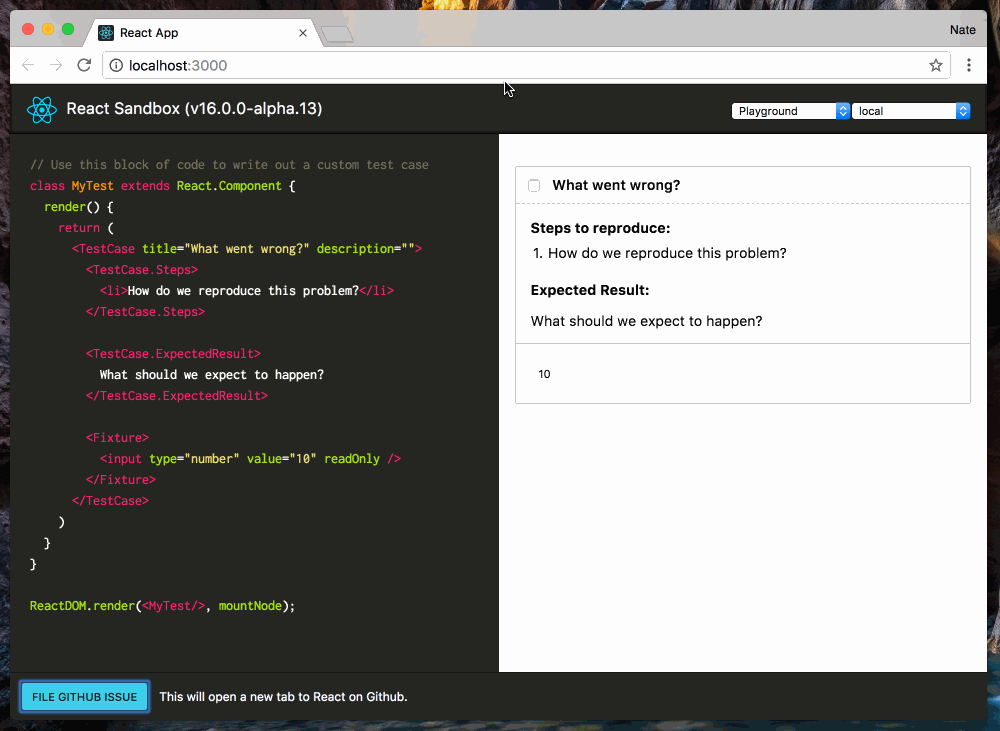Image resolution: width=1000 pixels, height=731 pixels.
Task: Click the macOS green fullscreen window button
Action: pos(68,29)
